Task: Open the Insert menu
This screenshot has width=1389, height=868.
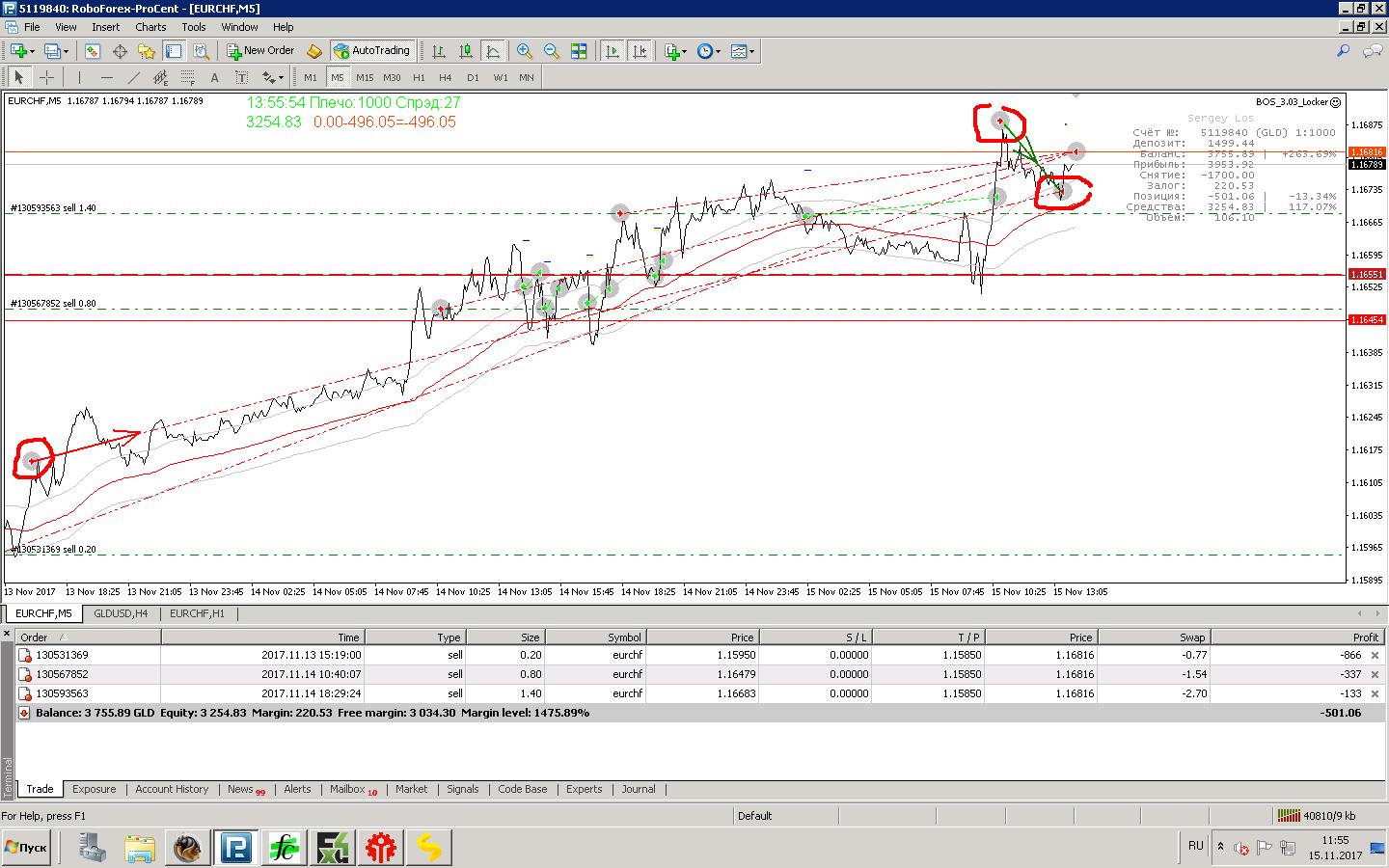Action: [x=105, y=27]
